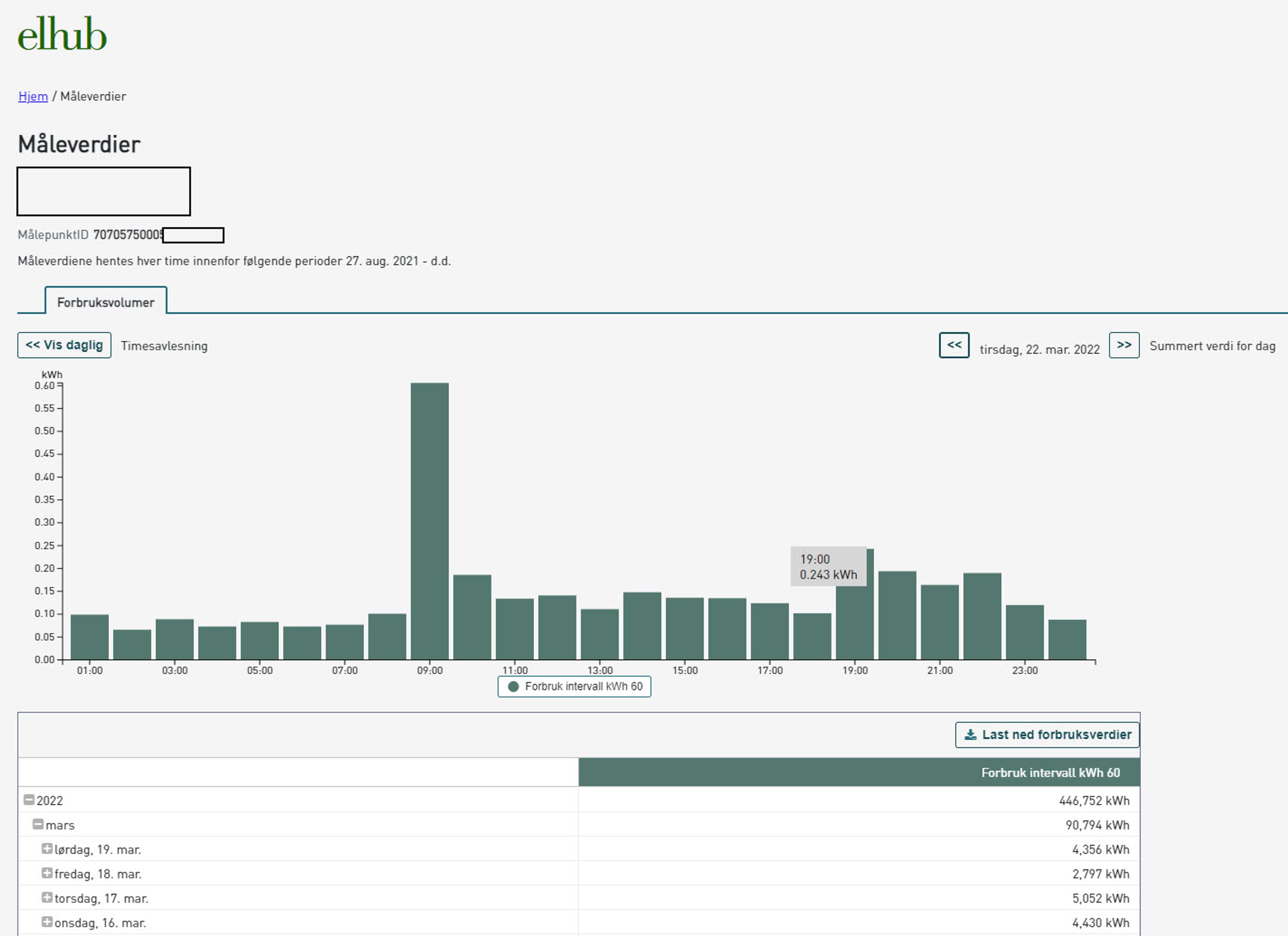Image resolution: width=1288 pixels, height=936 pixels.
Task: Click the << Vis daglig button
Action: point(64,345)
